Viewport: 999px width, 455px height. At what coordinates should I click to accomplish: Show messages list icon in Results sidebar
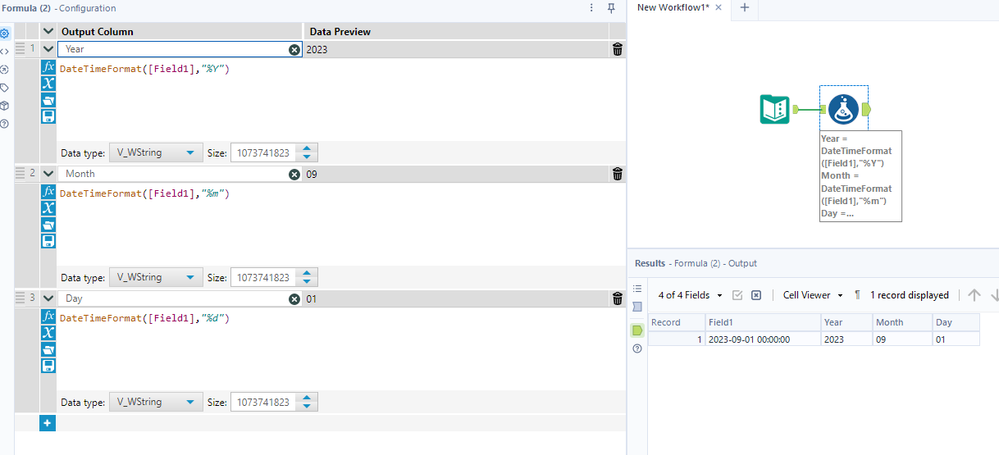[x=637, y=289]
